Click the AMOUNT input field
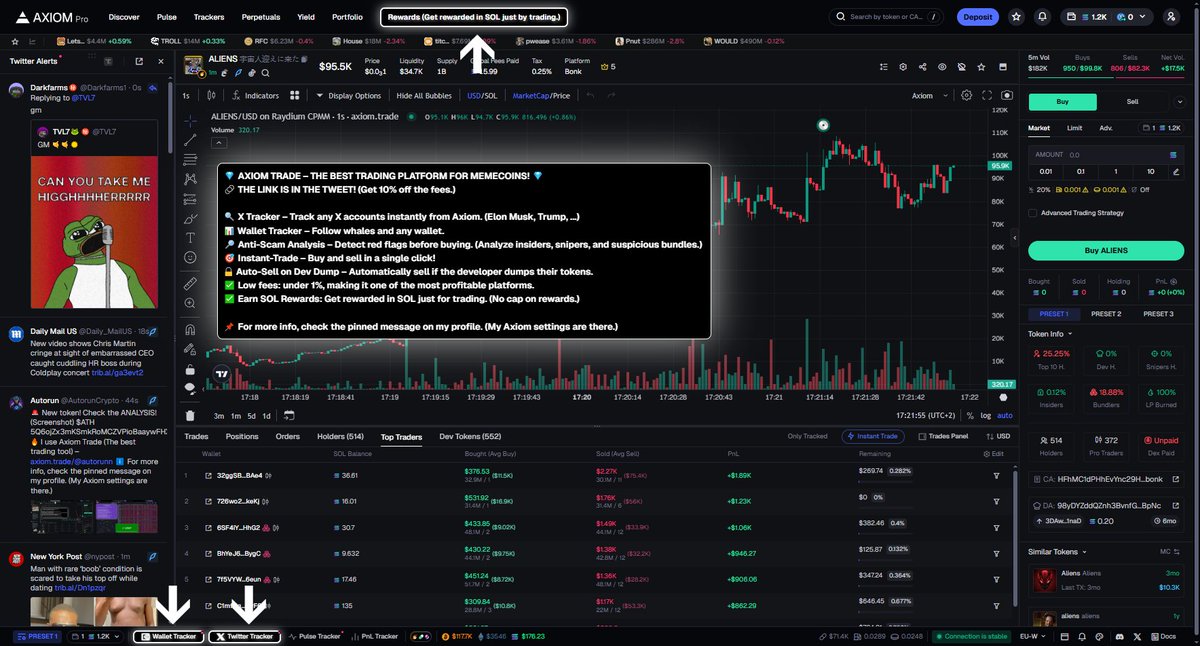 [1105, 155]
